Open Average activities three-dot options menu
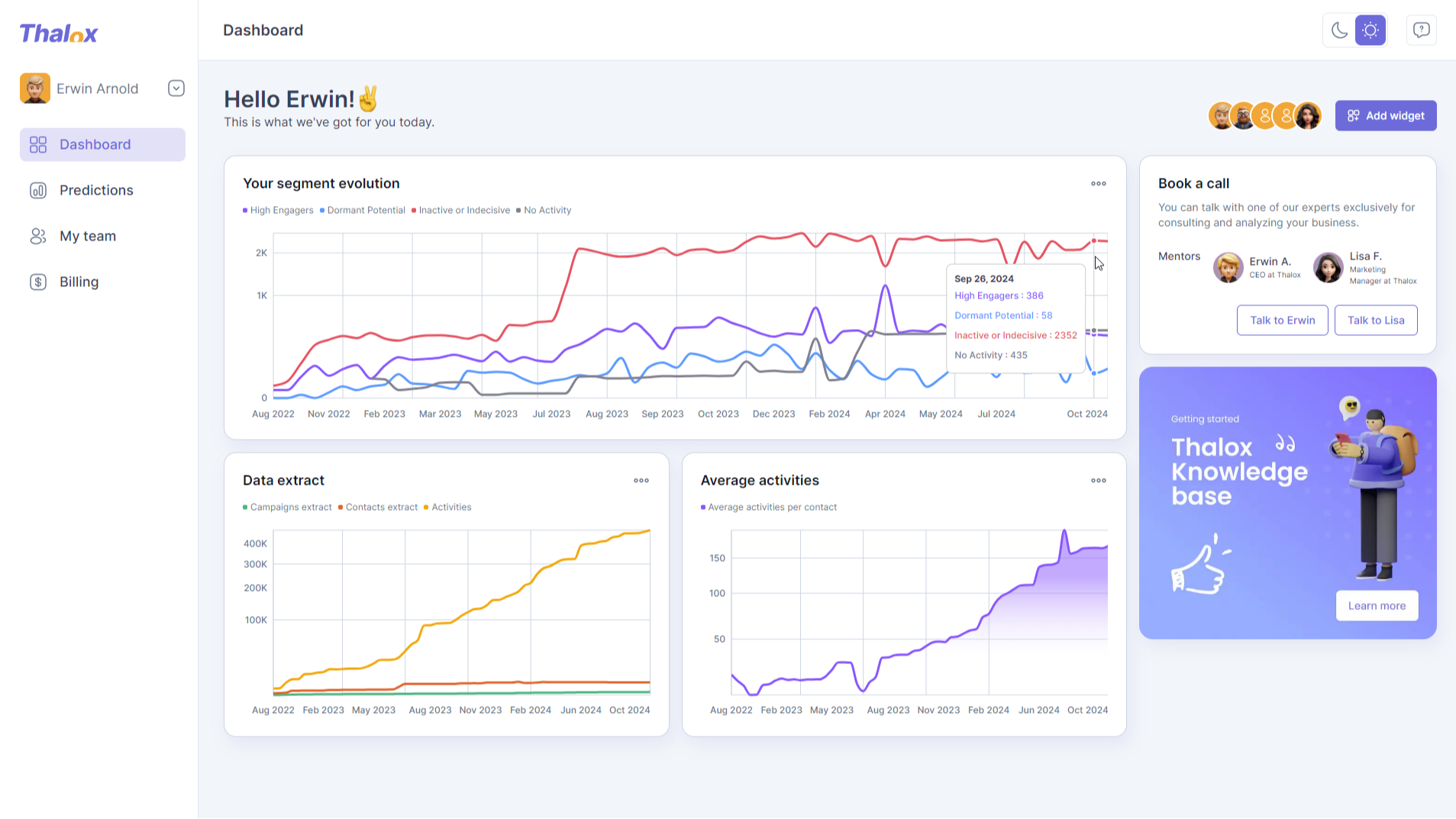Screen dimensions: 1456x819 coord(1099,480)
